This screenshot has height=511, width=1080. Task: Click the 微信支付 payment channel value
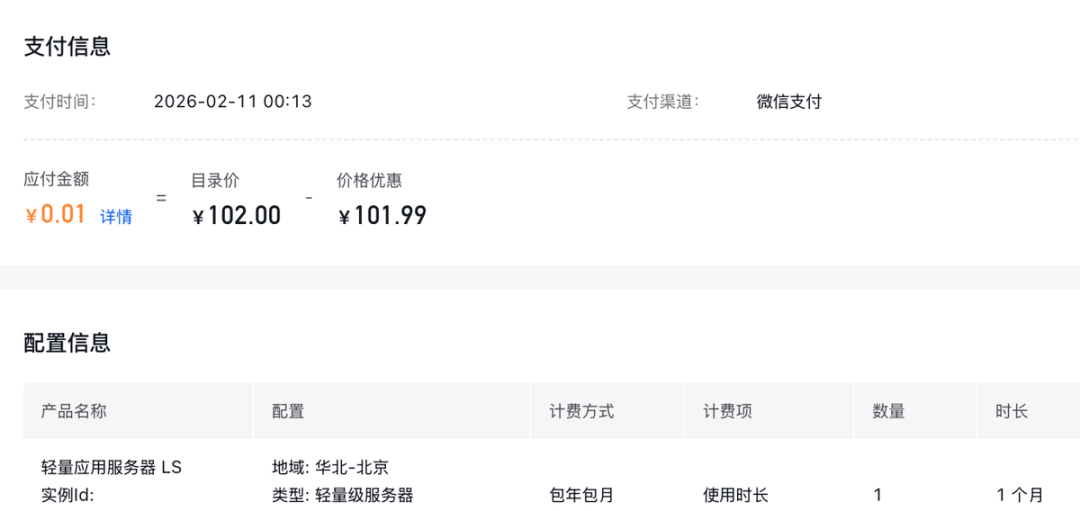point(789,101)
